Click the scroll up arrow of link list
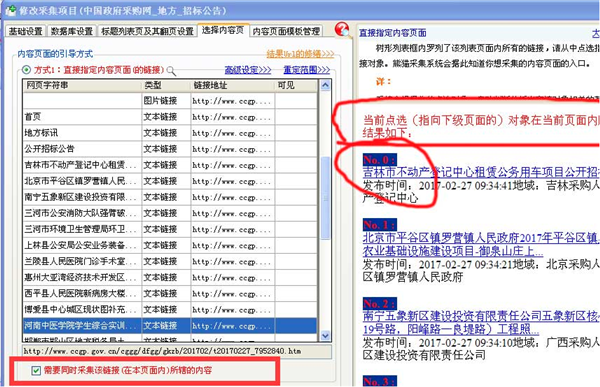Image resolution: width=600 pixels, height=387 pixels. pos(325,85)
